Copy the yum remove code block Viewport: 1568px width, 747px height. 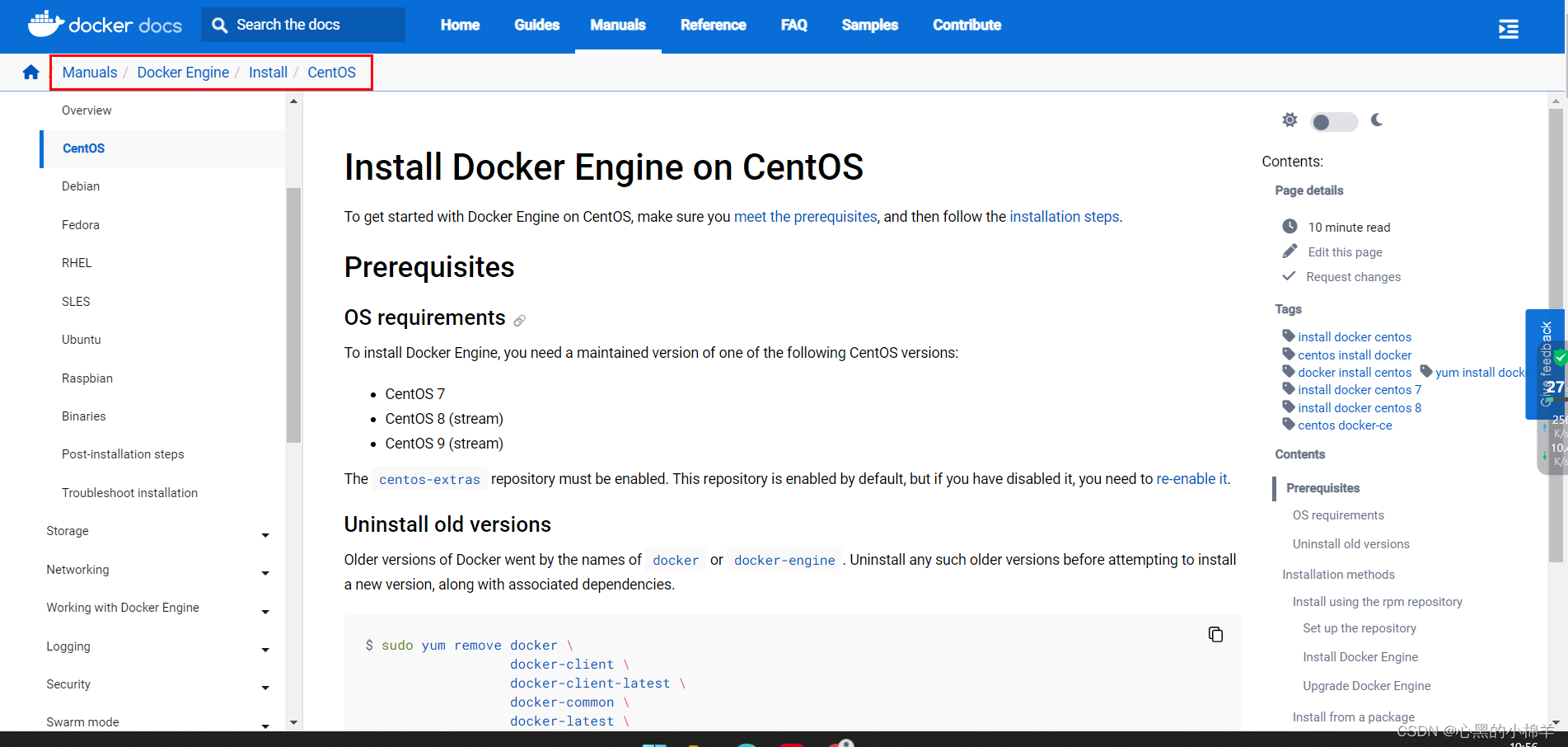1215,634
